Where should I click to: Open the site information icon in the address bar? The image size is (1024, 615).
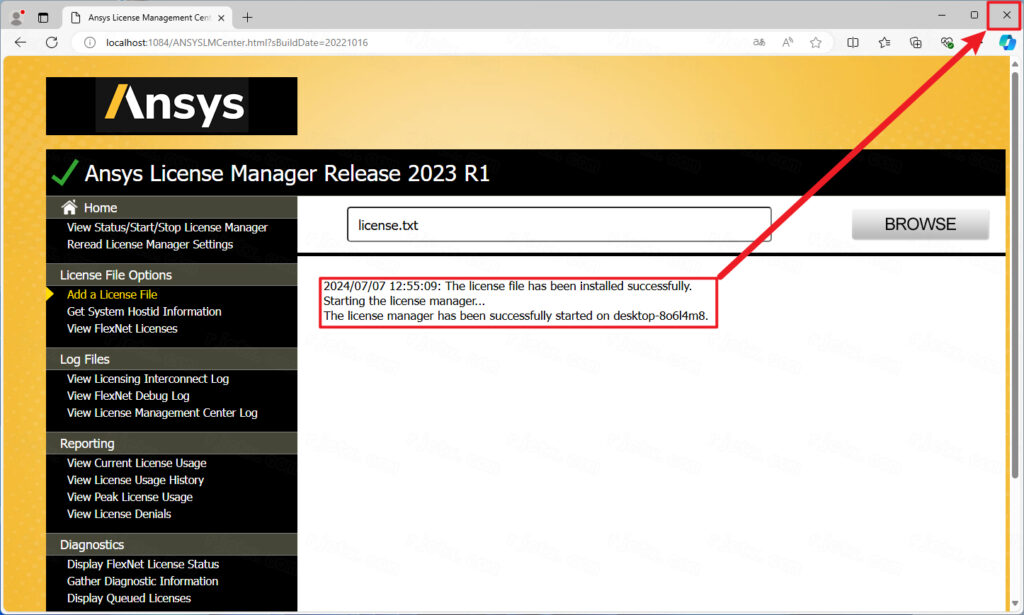(x=90, y=42)
